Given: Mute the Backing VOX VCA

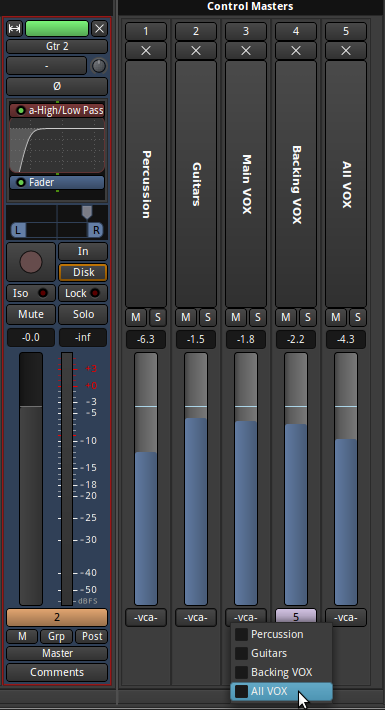Looking at the screenshot, I should point(285,317).
